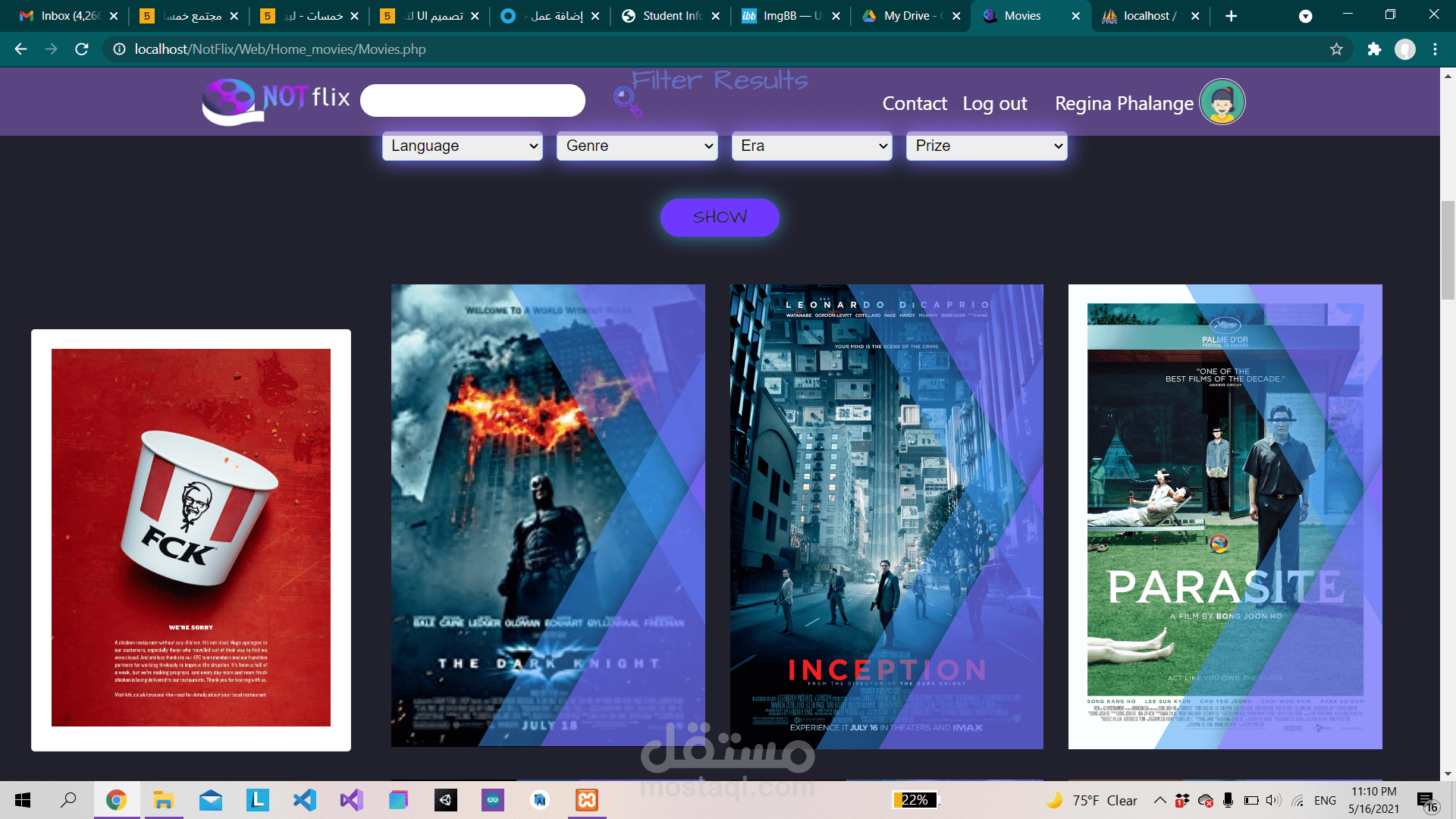This screenshot has height=819, width=1456.
Task: Select the Inception movie poster
Action: coord(886,516)
